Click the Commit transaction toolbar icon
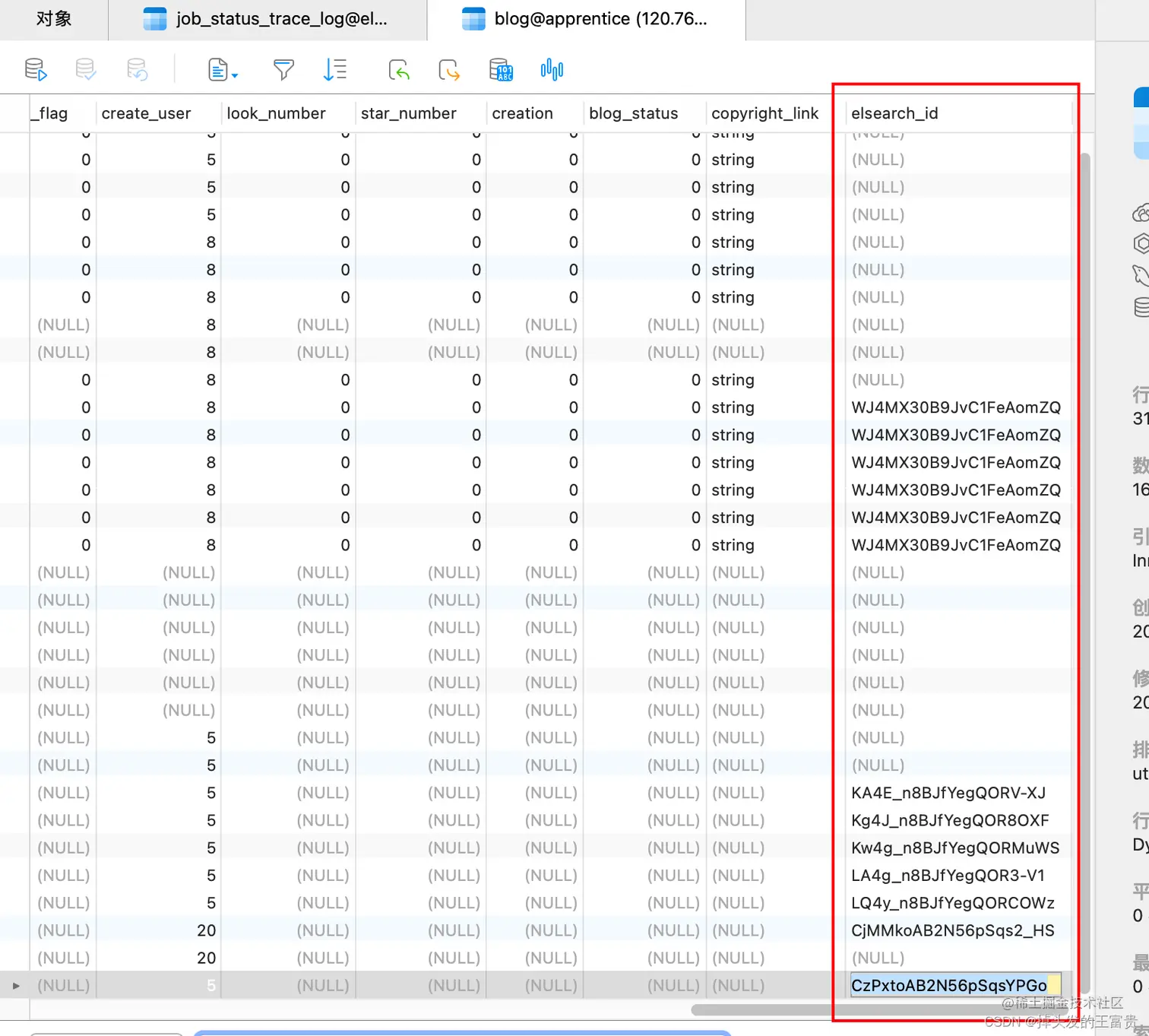 (86, 70)
